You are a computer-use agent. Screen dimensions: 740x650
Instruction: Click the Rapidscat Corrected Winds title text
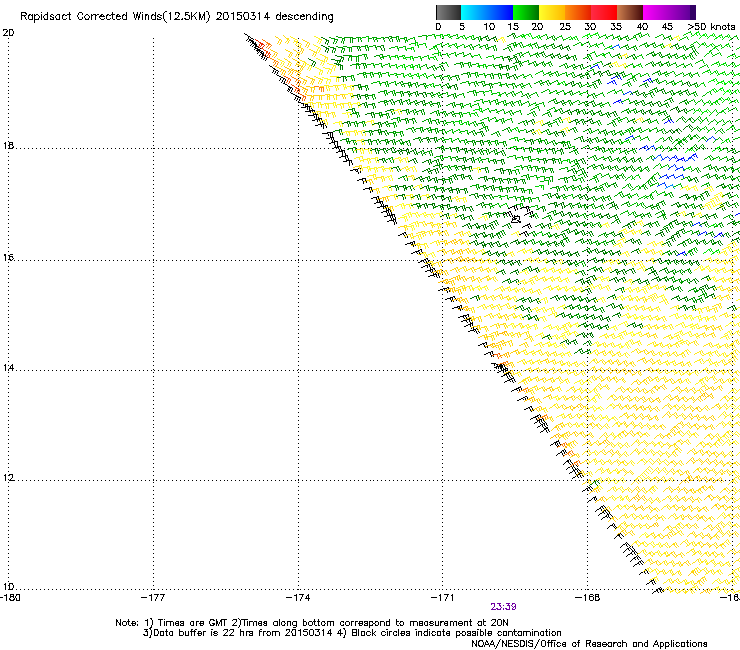[x=177, y=17]
